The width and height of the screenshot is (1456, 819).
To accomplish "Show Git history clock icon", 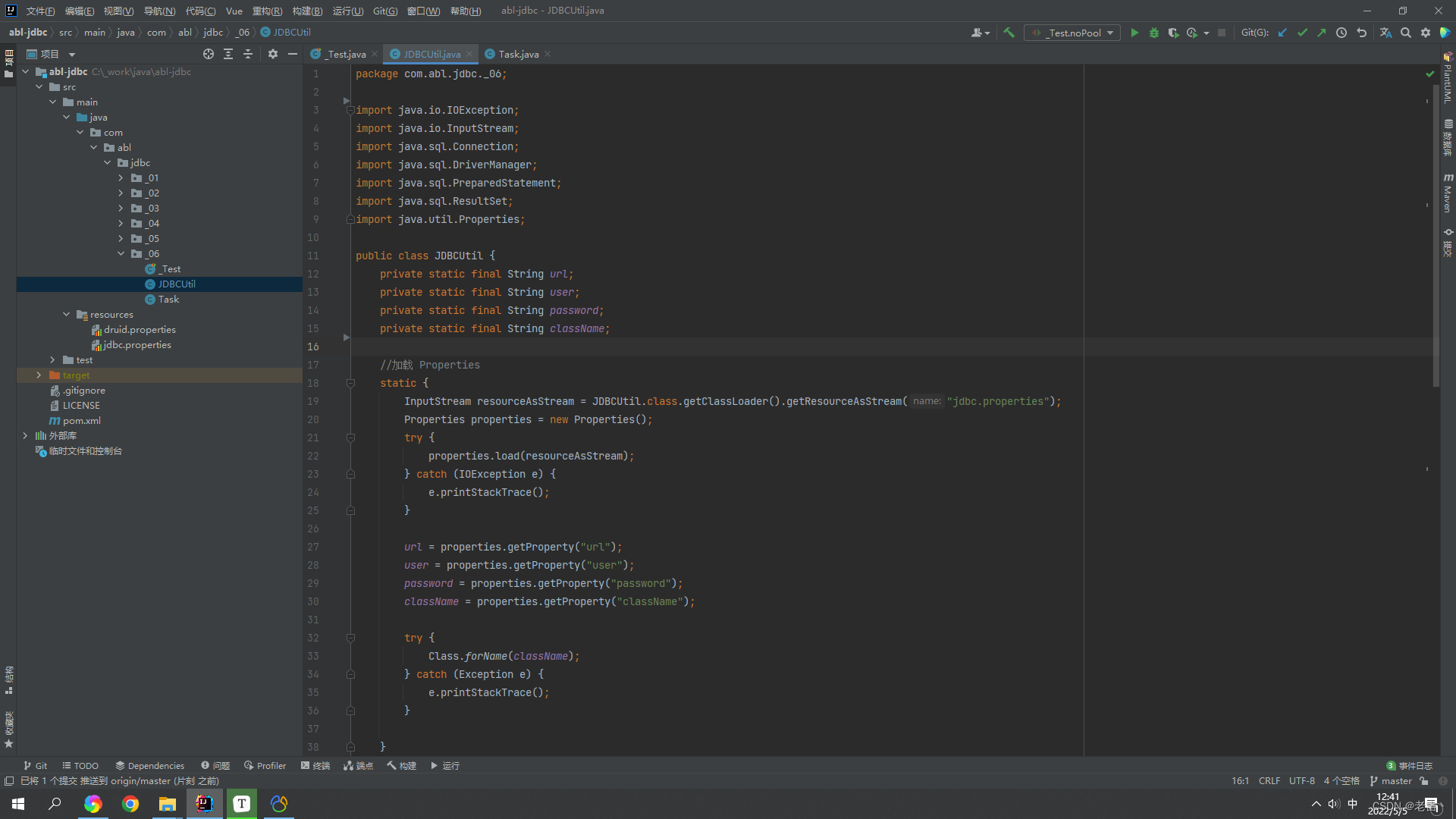I will coord(1341,33).
